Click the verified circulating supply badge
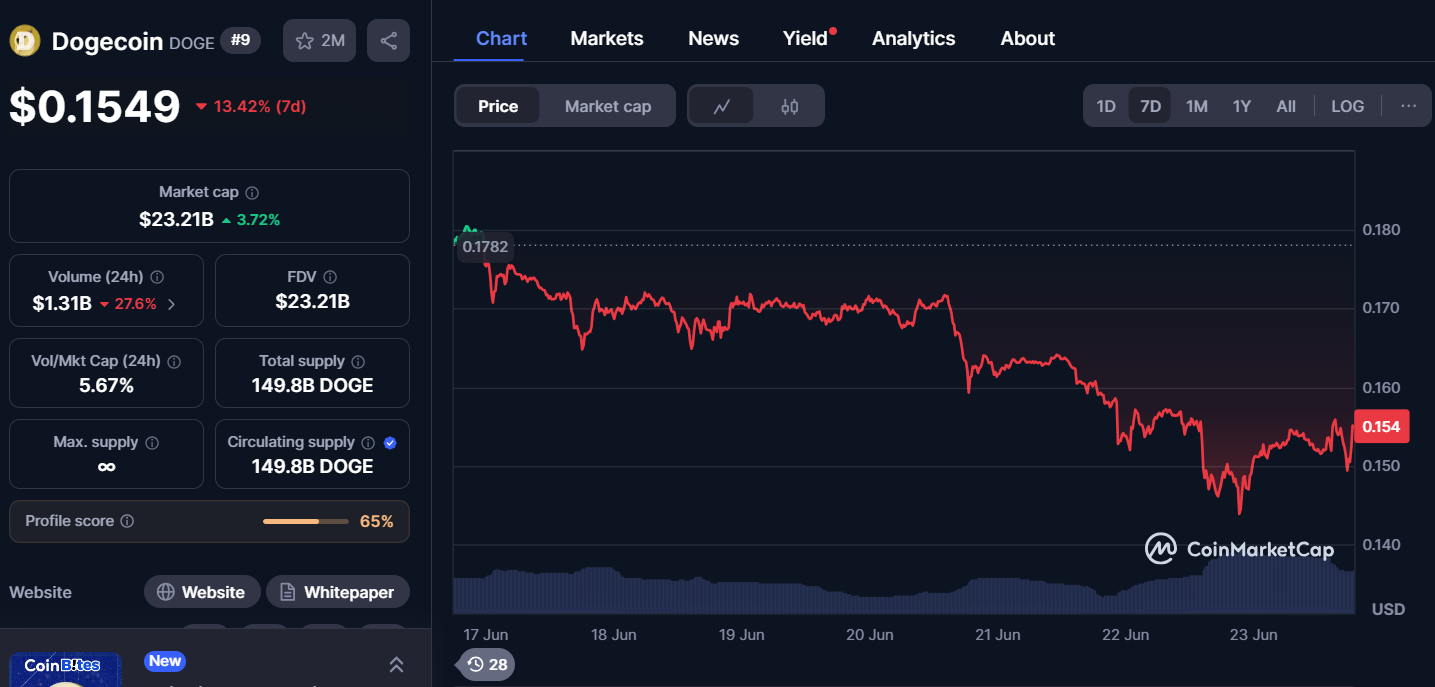This screenshot has height=687, width=1435. tap(390, 442)
